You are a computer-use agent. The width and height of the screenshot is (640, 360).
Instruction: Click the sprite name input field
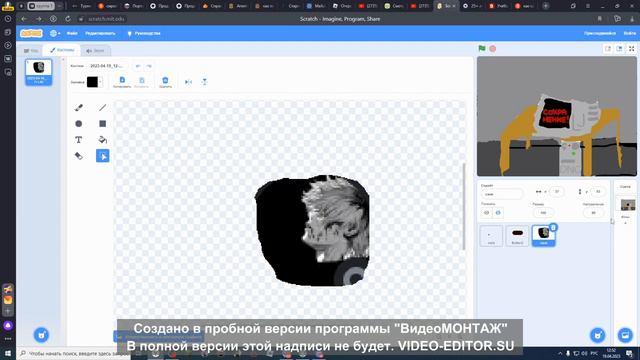click(x=501, y=194)
